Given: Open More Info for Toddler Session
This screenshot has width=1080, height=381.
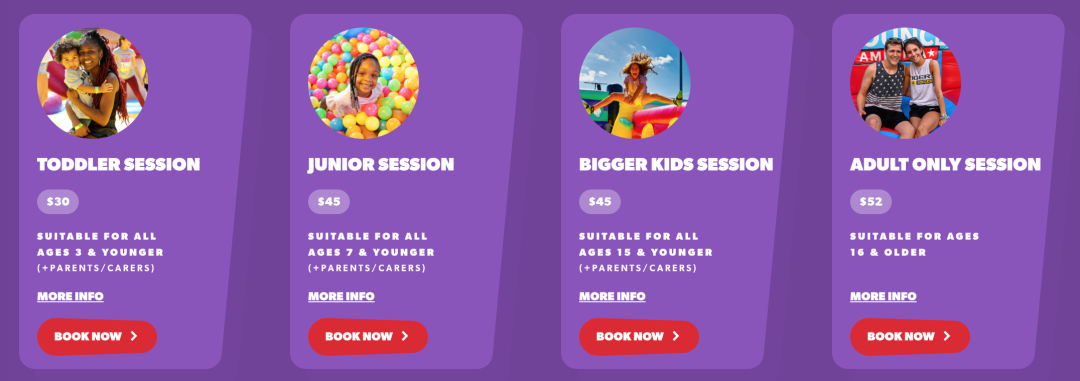Looking at the screenshot, I should 70,297.
